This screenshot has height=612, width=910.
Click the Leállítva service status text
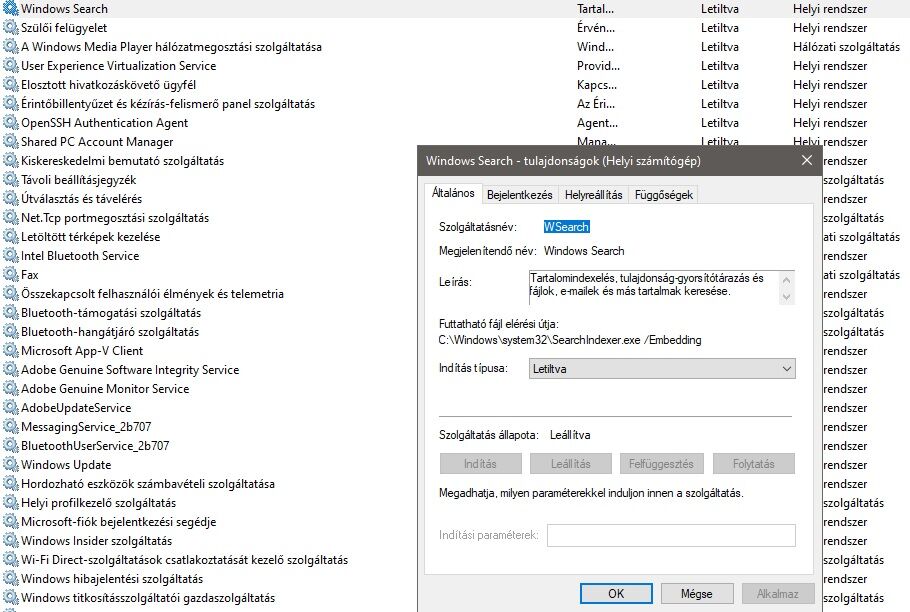570,435
